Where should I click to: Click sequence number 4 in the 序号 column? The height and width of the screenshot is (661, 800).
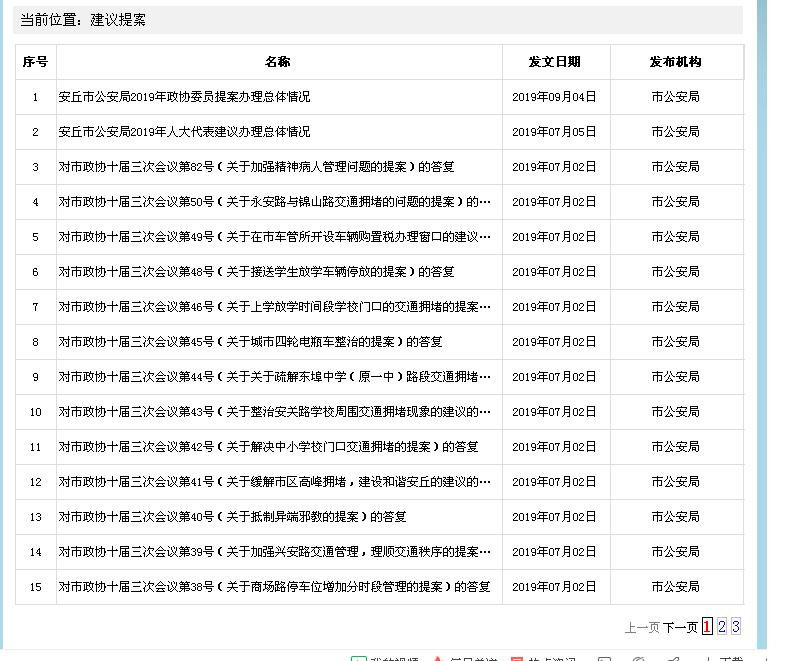coord(35,202)
